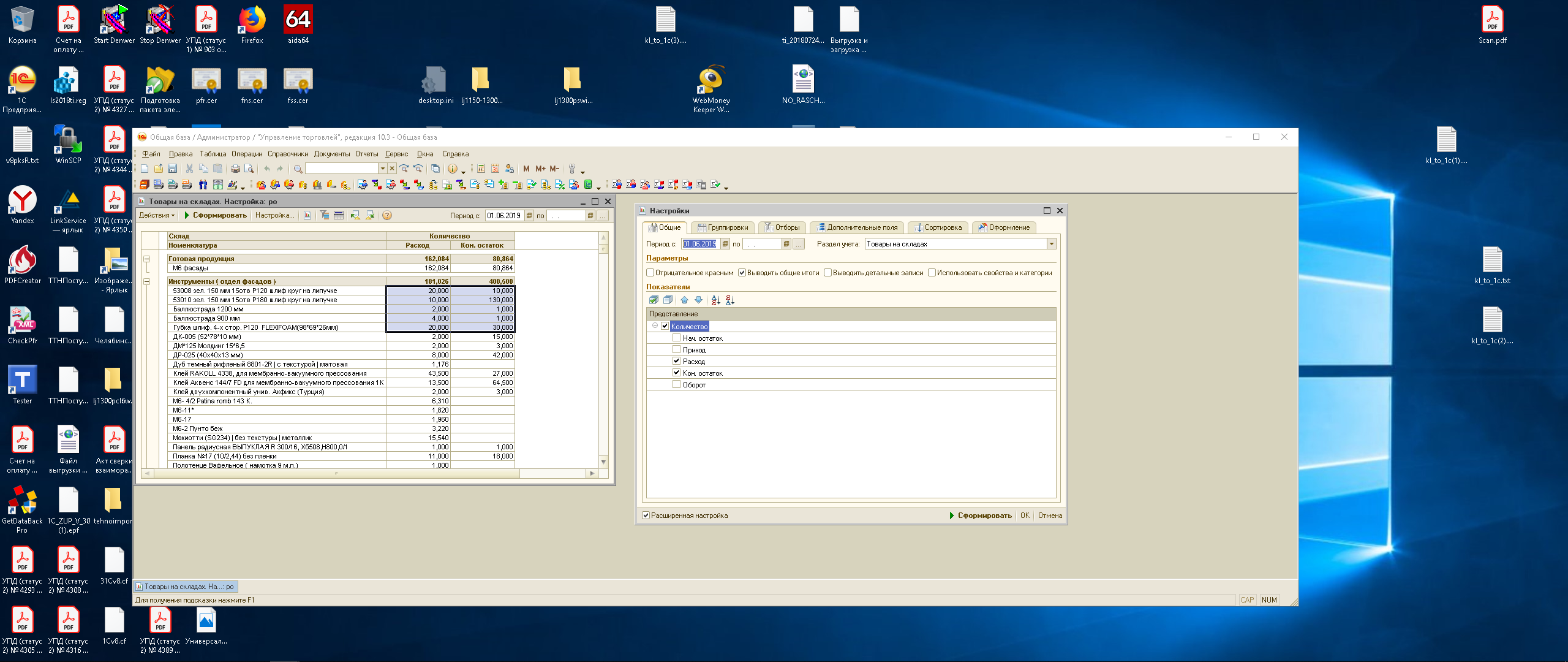The image size is (1568, 662).
Task: Click calendar picker next to Период с in settings
Action: [725, 244]
